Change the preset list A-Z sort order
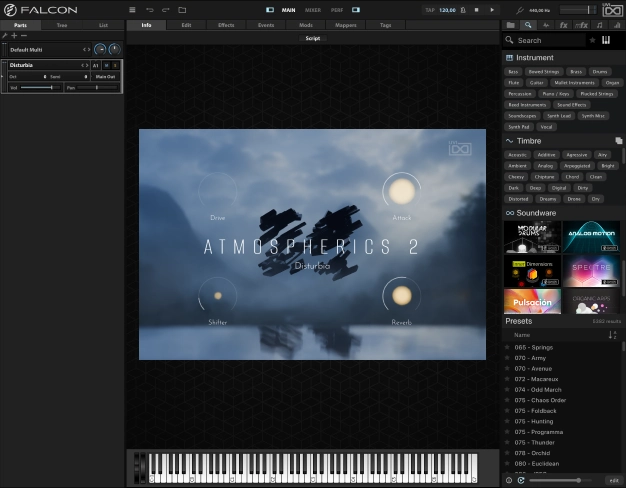Screen dimensions: 626x488 (x=612, y=335)
